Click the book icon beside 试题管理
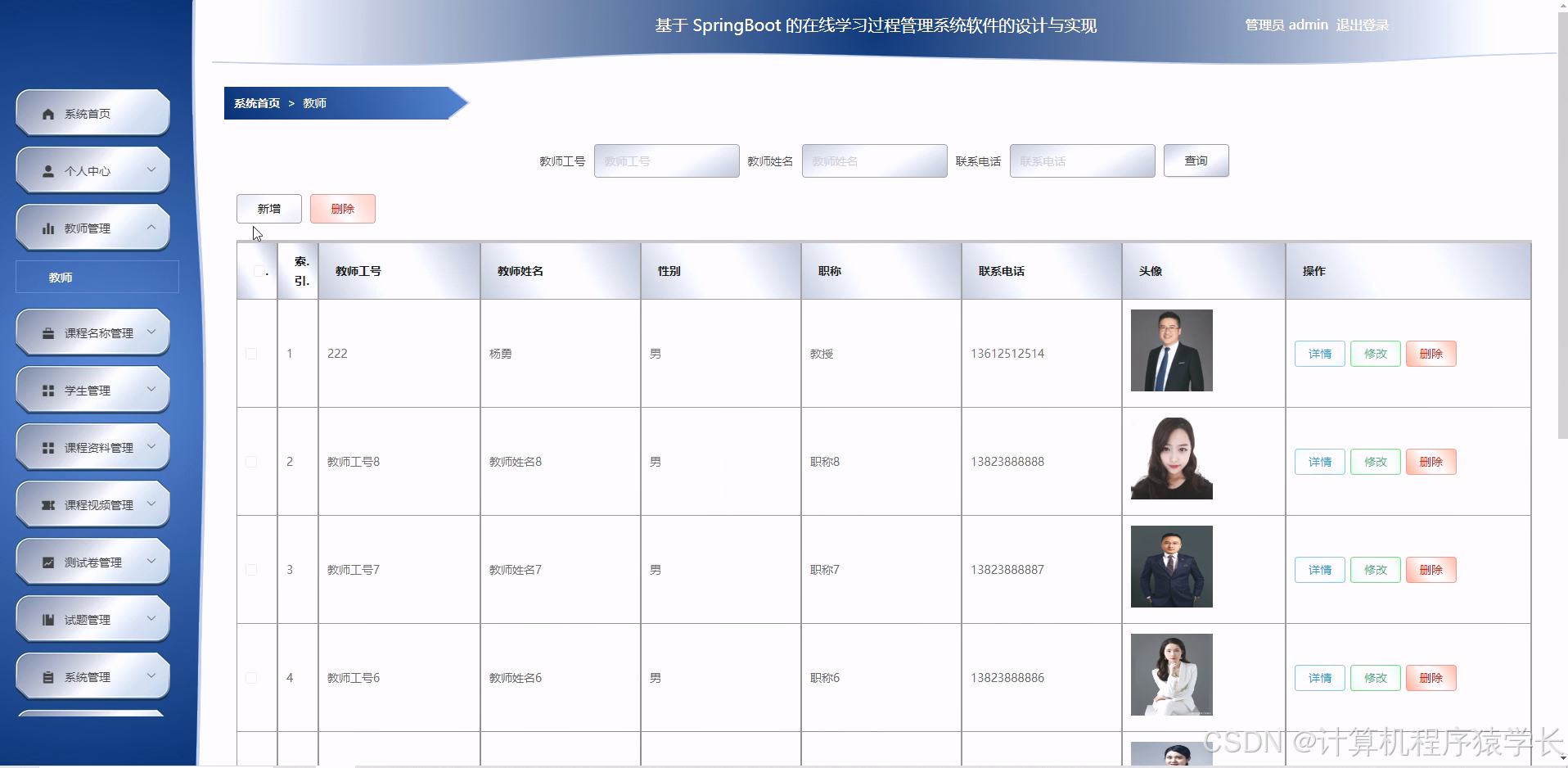Image resolution: width=1568 pixels, height=768 pixels. point(48,621)
